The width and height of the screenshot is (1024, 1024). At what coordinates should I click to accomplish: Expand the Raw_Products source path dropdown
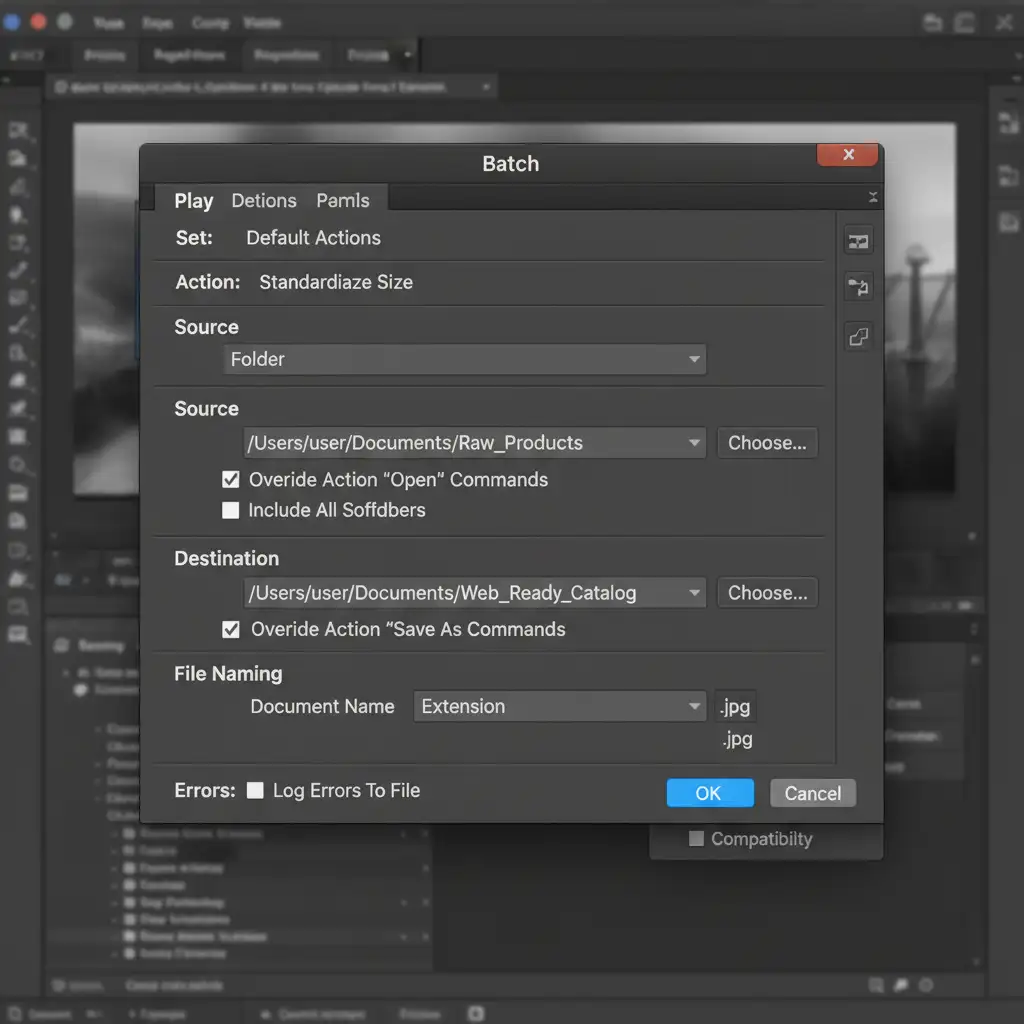point(694,443)
